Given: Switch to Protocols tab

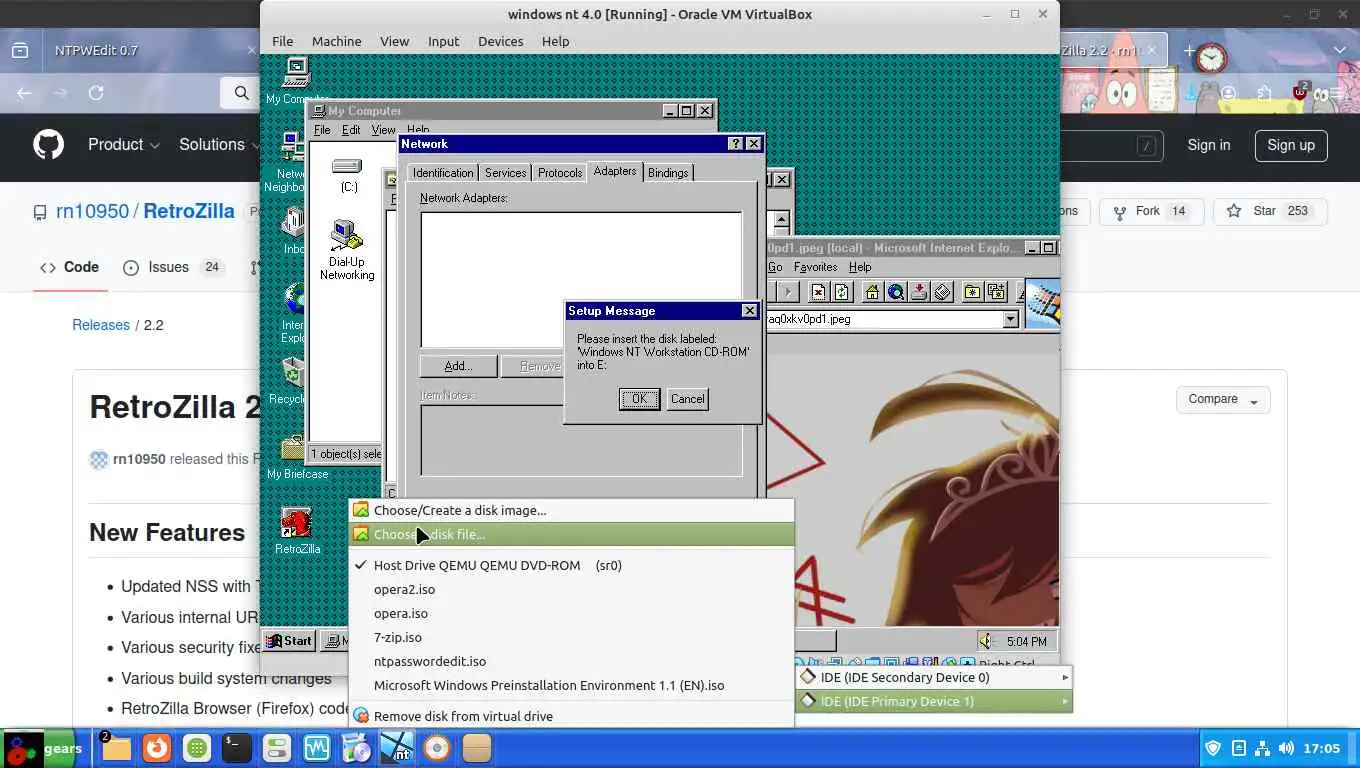Looking at the screenshot, I should [x=560, y=173].
